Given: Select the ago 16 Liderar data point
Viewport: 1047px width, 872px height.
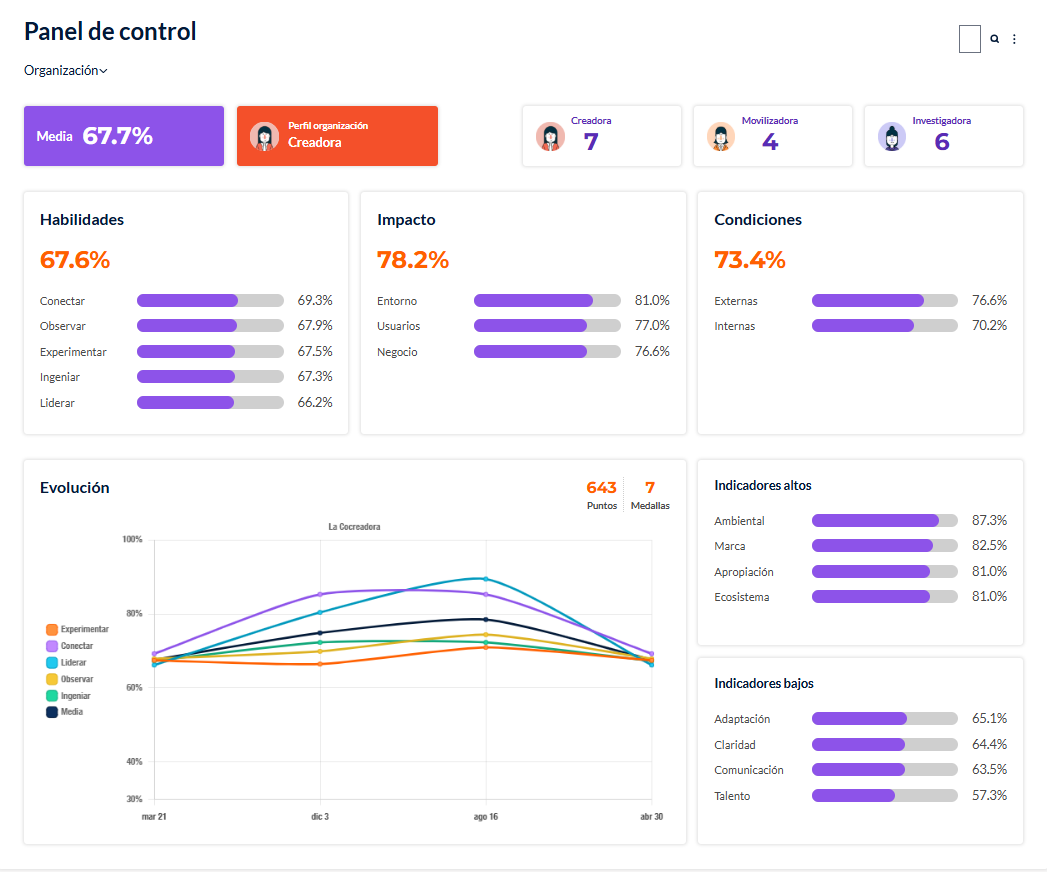Looking at the screenshot, I should (485, 579).
